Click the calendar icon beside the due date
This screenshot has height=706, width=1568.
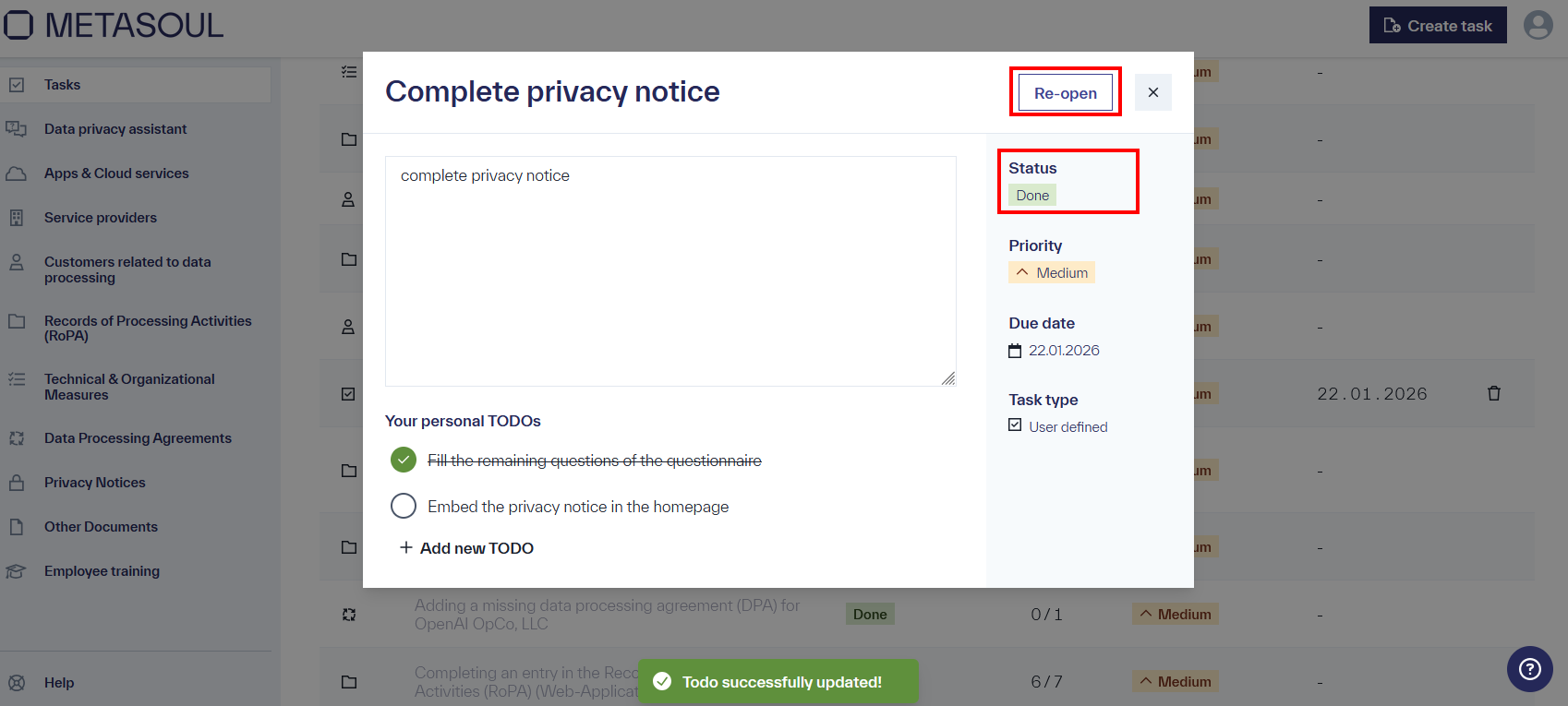pyautogui.click(x=1014, y=350)
